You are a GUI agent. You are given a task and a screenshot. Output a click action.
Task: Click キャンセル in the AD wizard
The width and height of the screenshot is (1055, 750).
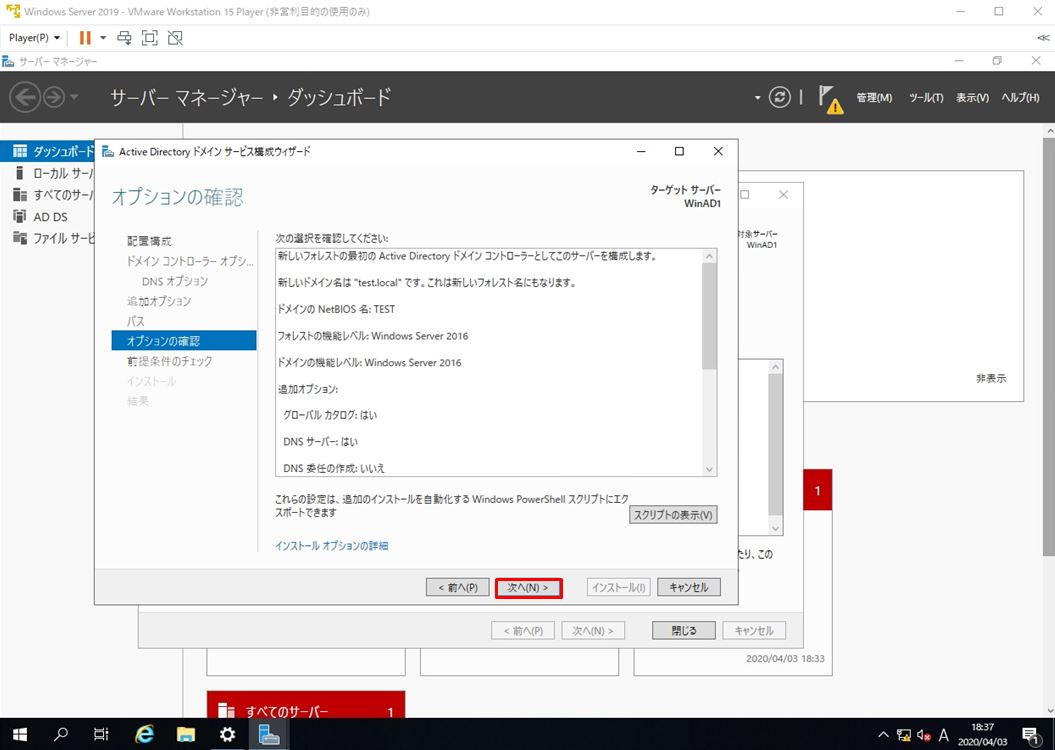[x=689, y=587]
